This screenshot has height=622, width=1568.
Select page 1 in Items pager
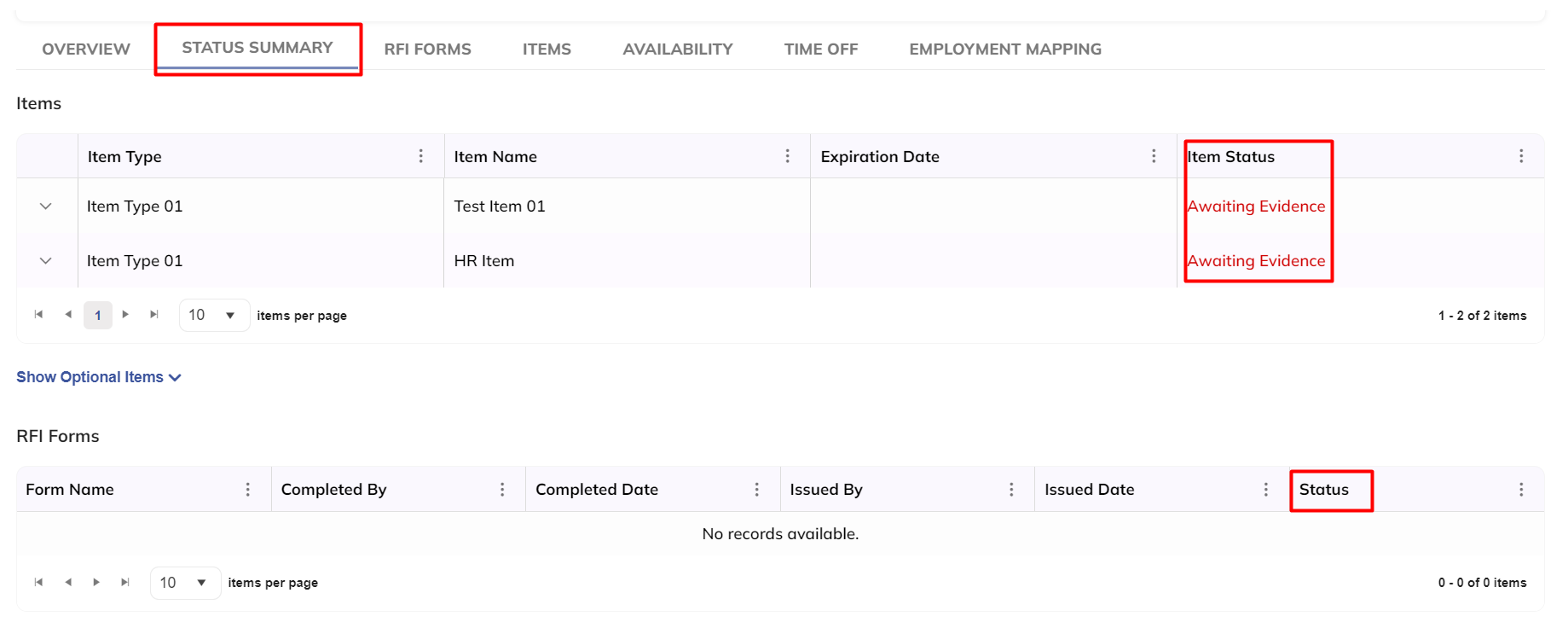point(98,316)
